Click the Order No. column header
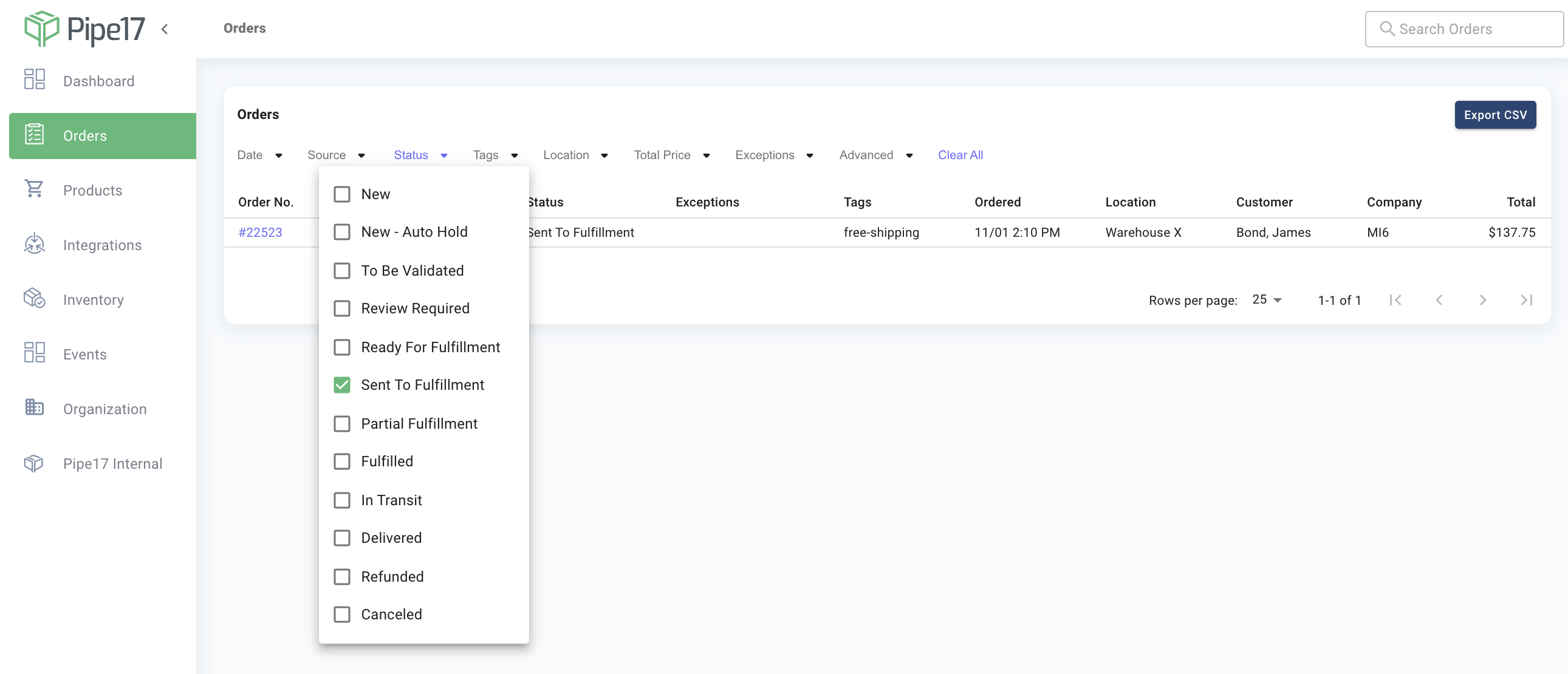The height and width of the screenshot is (674, 1568). pyautogui.click(x=265, y=202)
